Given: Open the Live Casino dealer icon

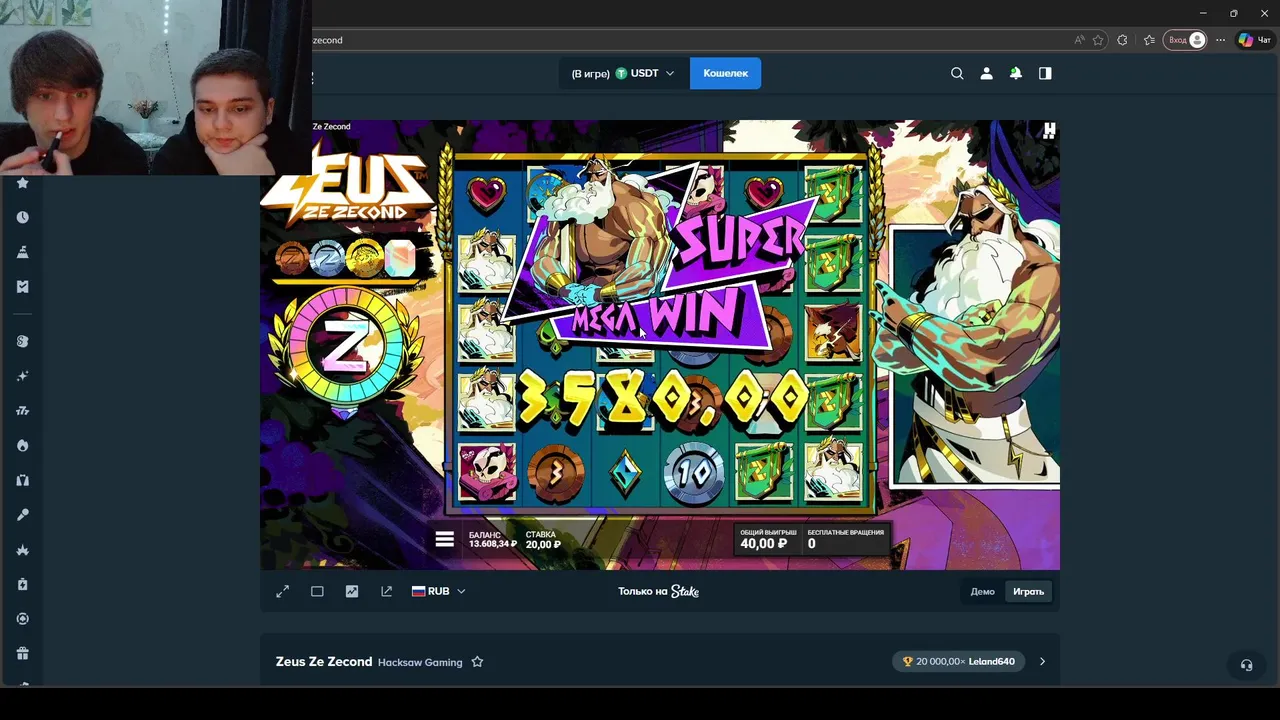Looking at the screenshot, I should click(22, 480).
